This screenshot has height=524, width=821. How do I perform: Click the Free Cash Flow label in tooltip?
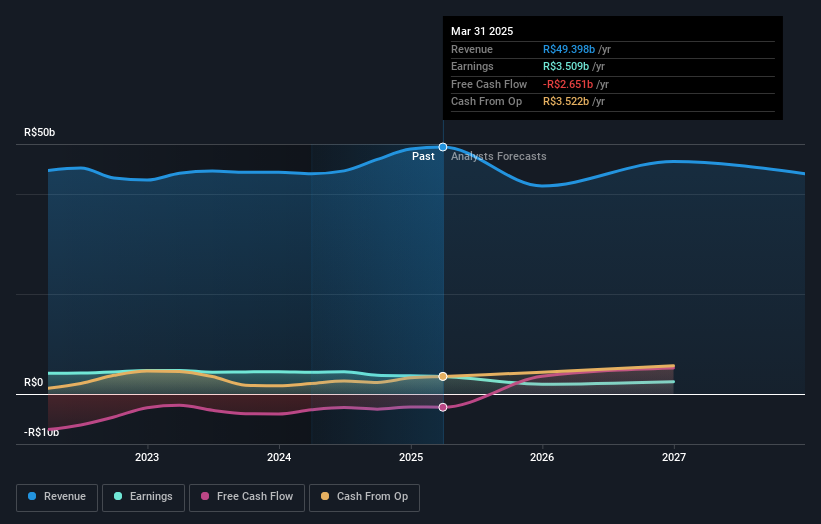489,84
